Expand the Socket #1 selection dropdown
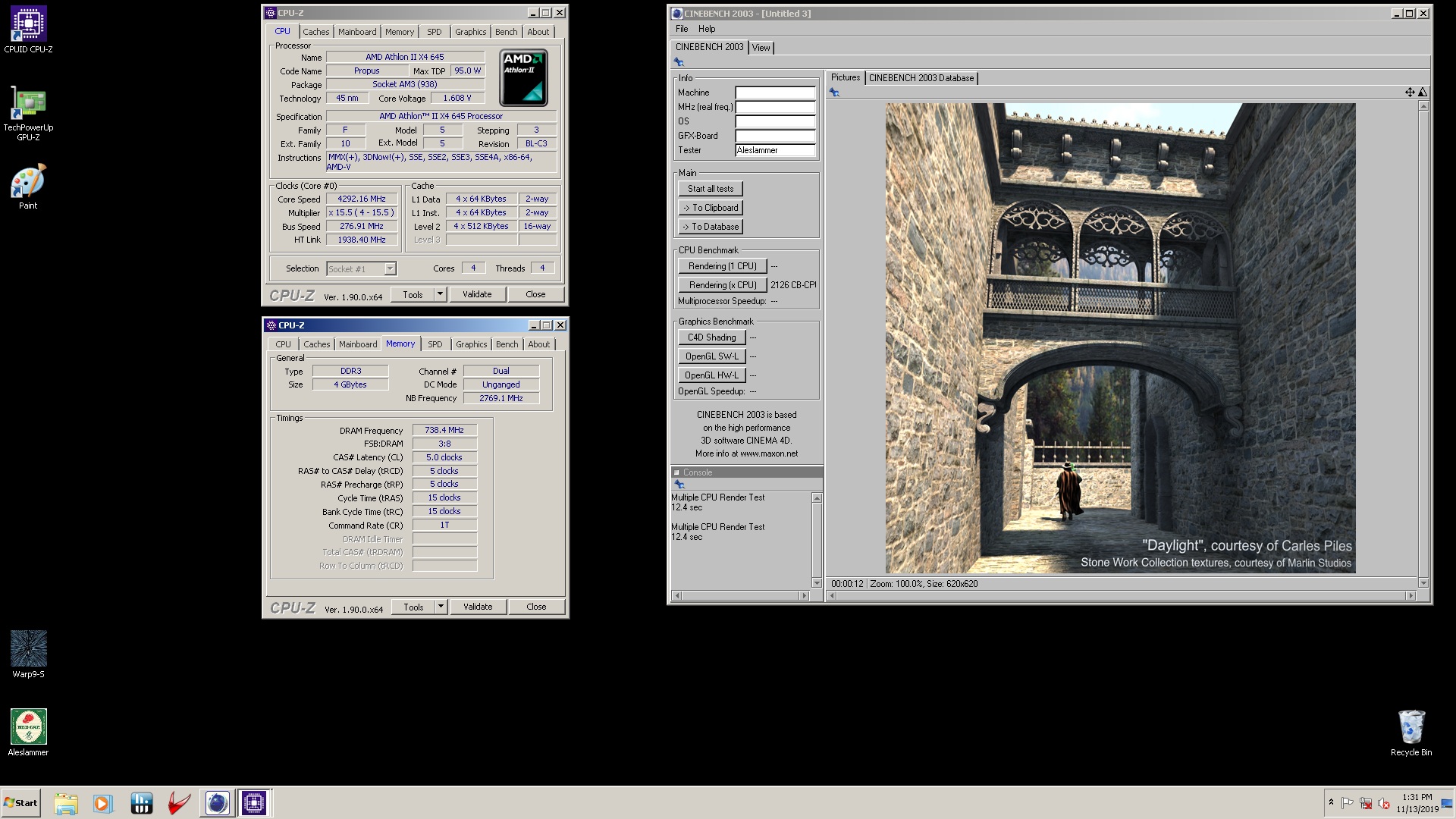This screenshot has width=1456, height=819. tap(390, 269)
